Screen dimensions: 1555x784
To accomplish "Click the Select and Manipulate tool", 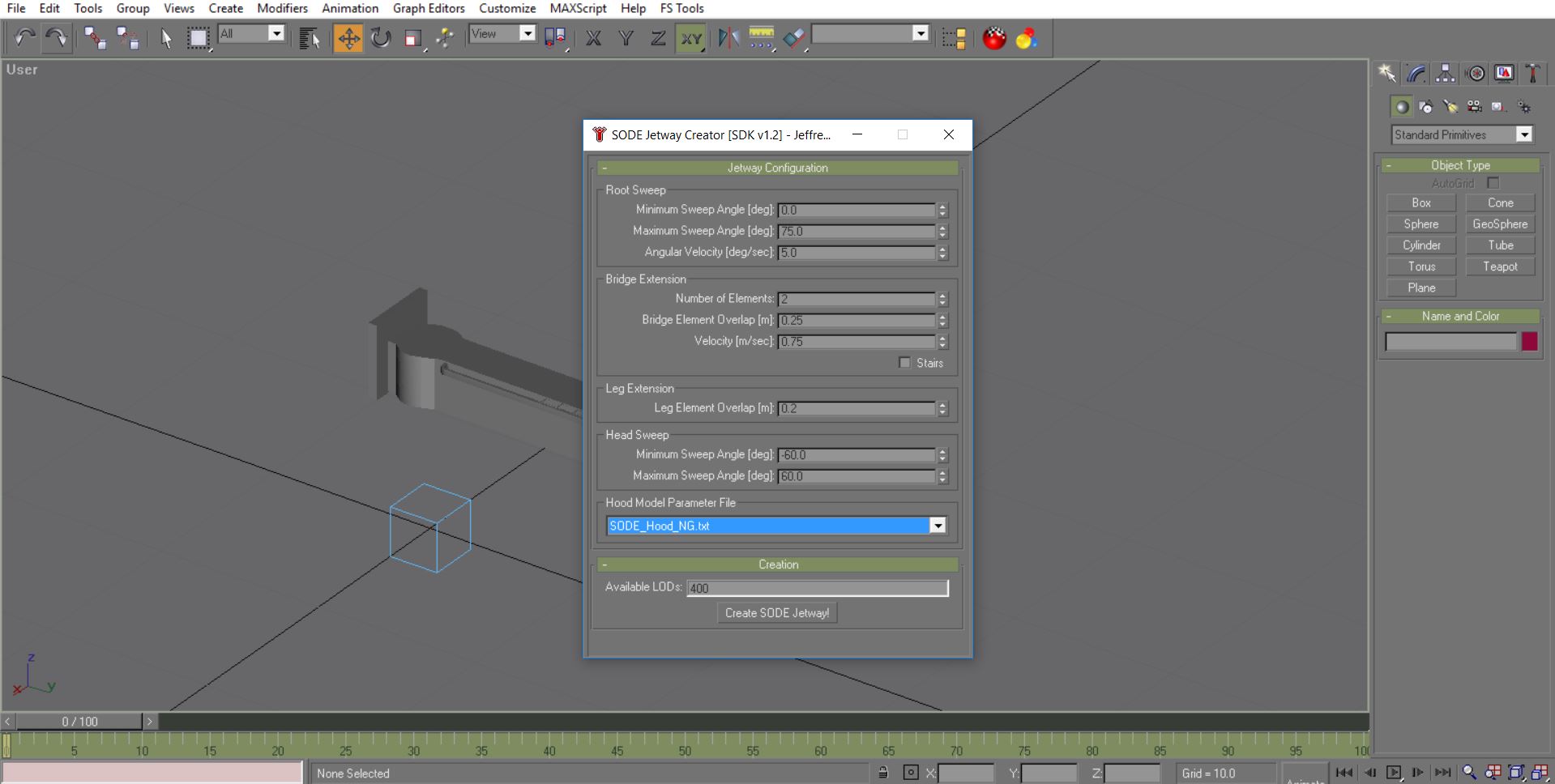I will pos(445,38).
